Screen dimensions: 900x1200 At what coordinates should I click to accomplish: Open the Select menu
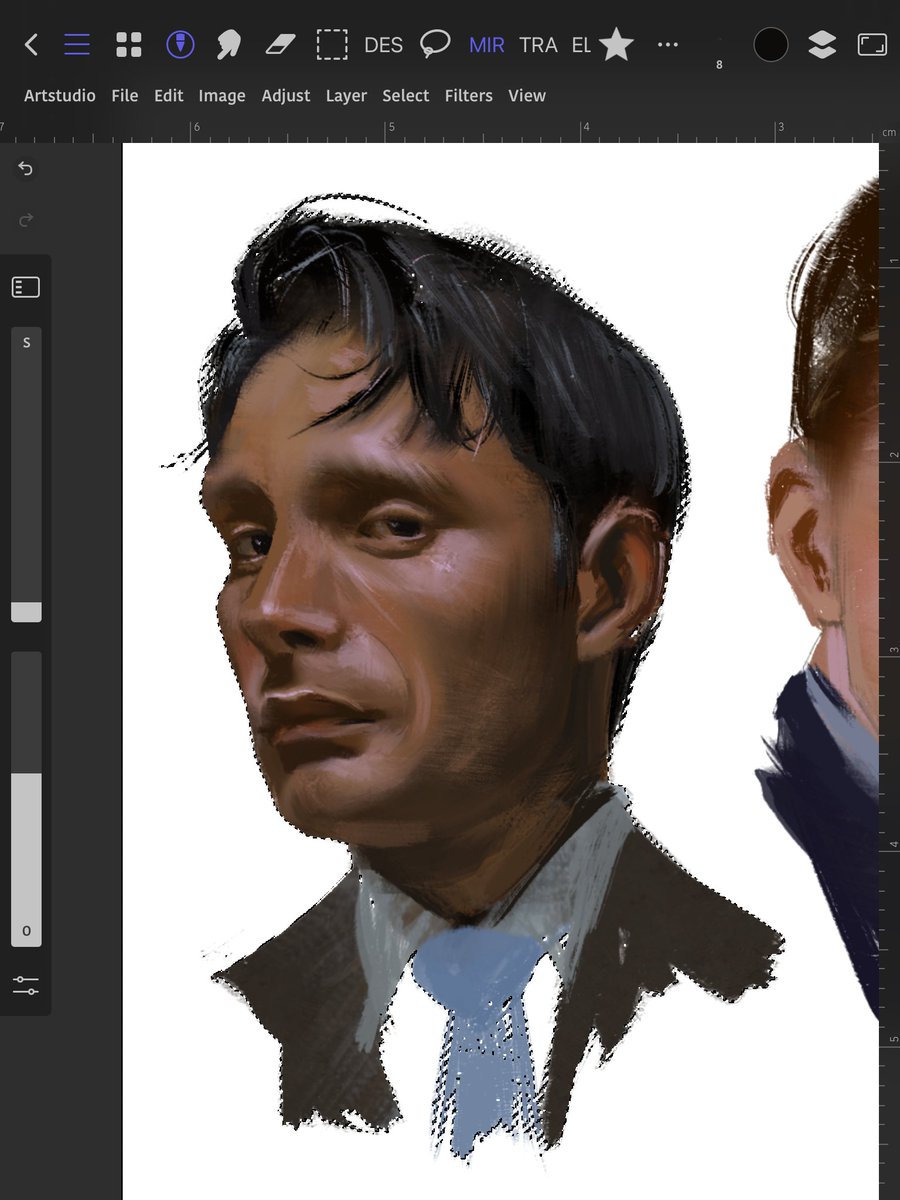pos(406,96)
